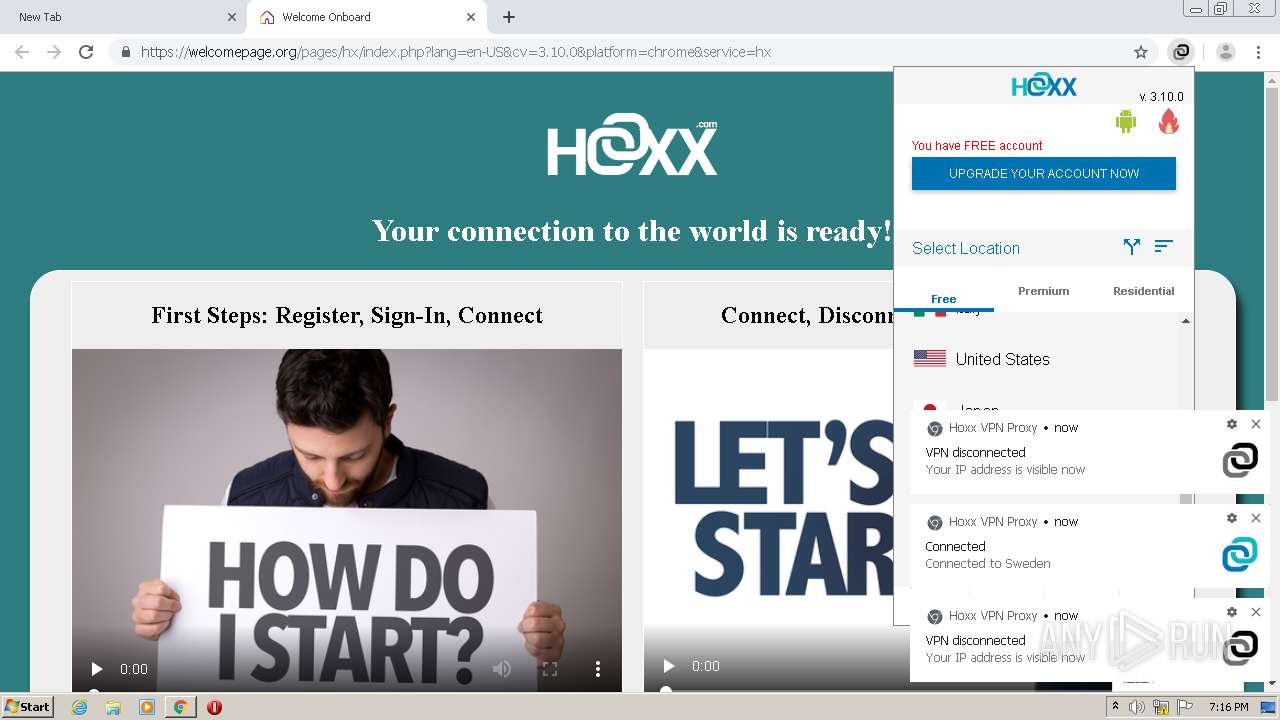This screenshot has height=720, width=1280.
Task: Mute the How Do I Start video
Action: [x=502, y=669]
